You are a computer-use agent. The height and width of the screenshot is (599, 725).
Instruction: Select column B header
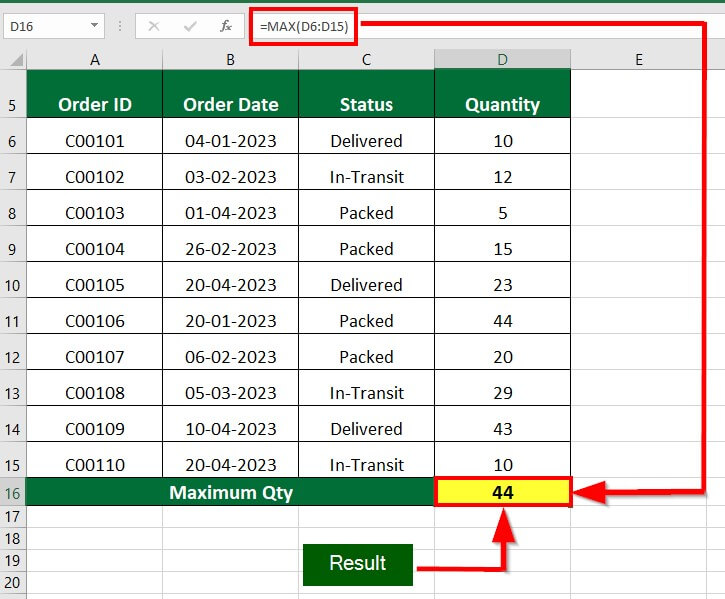tap(230, 60)
